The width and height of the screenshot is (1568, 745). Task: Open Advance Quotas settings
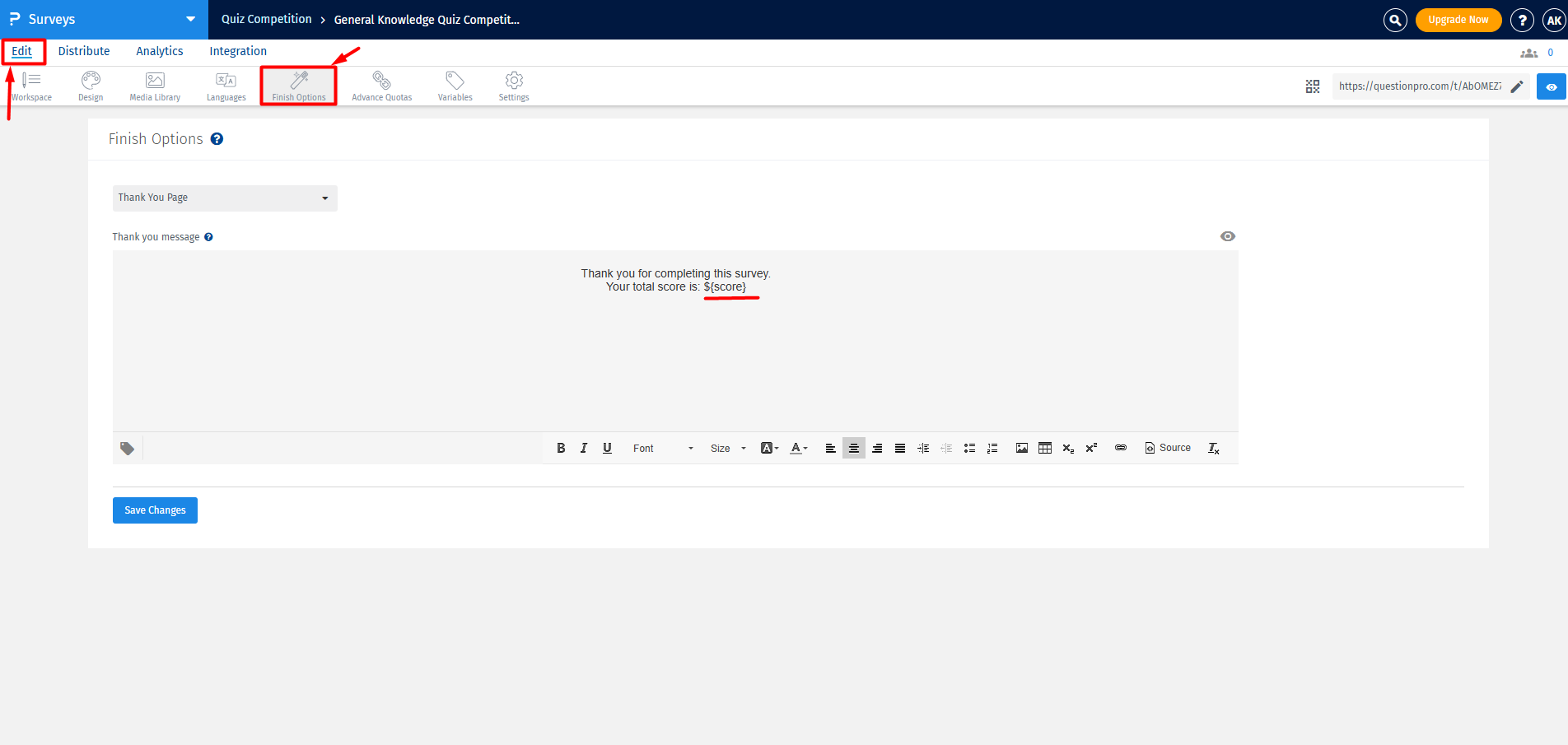(x=381, y=86)
